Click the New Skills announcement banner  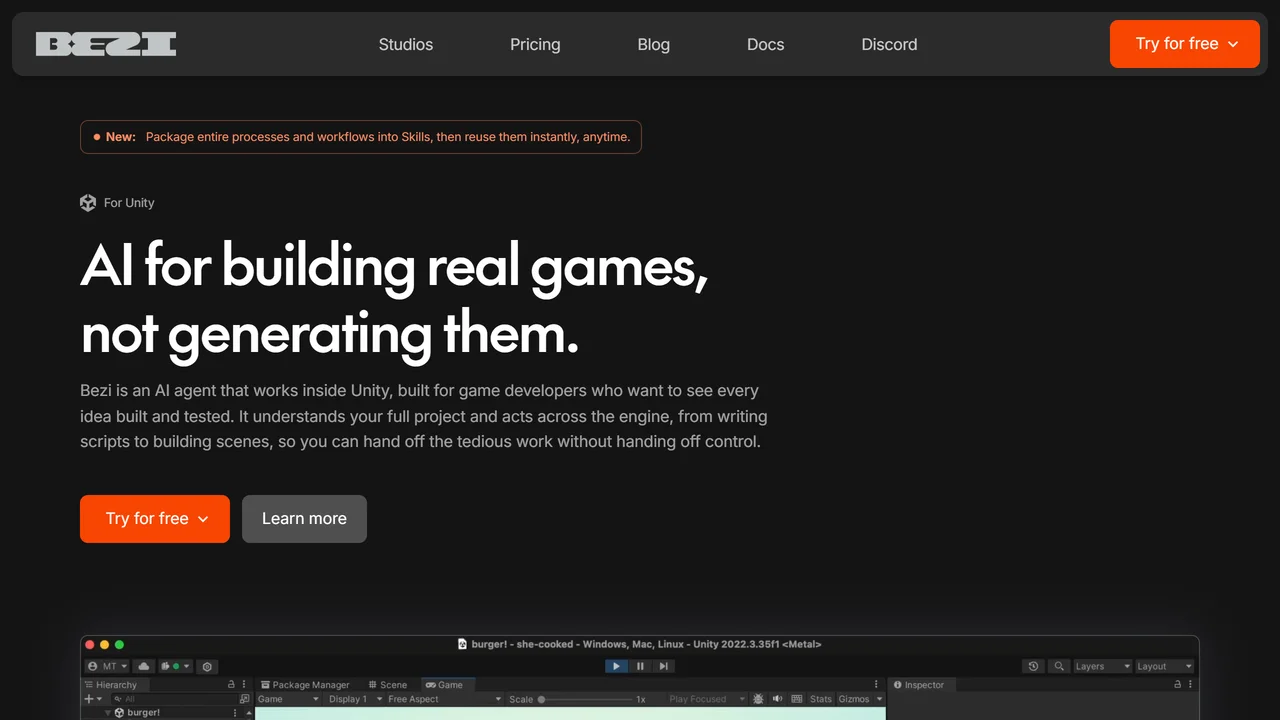click(361, 137)
